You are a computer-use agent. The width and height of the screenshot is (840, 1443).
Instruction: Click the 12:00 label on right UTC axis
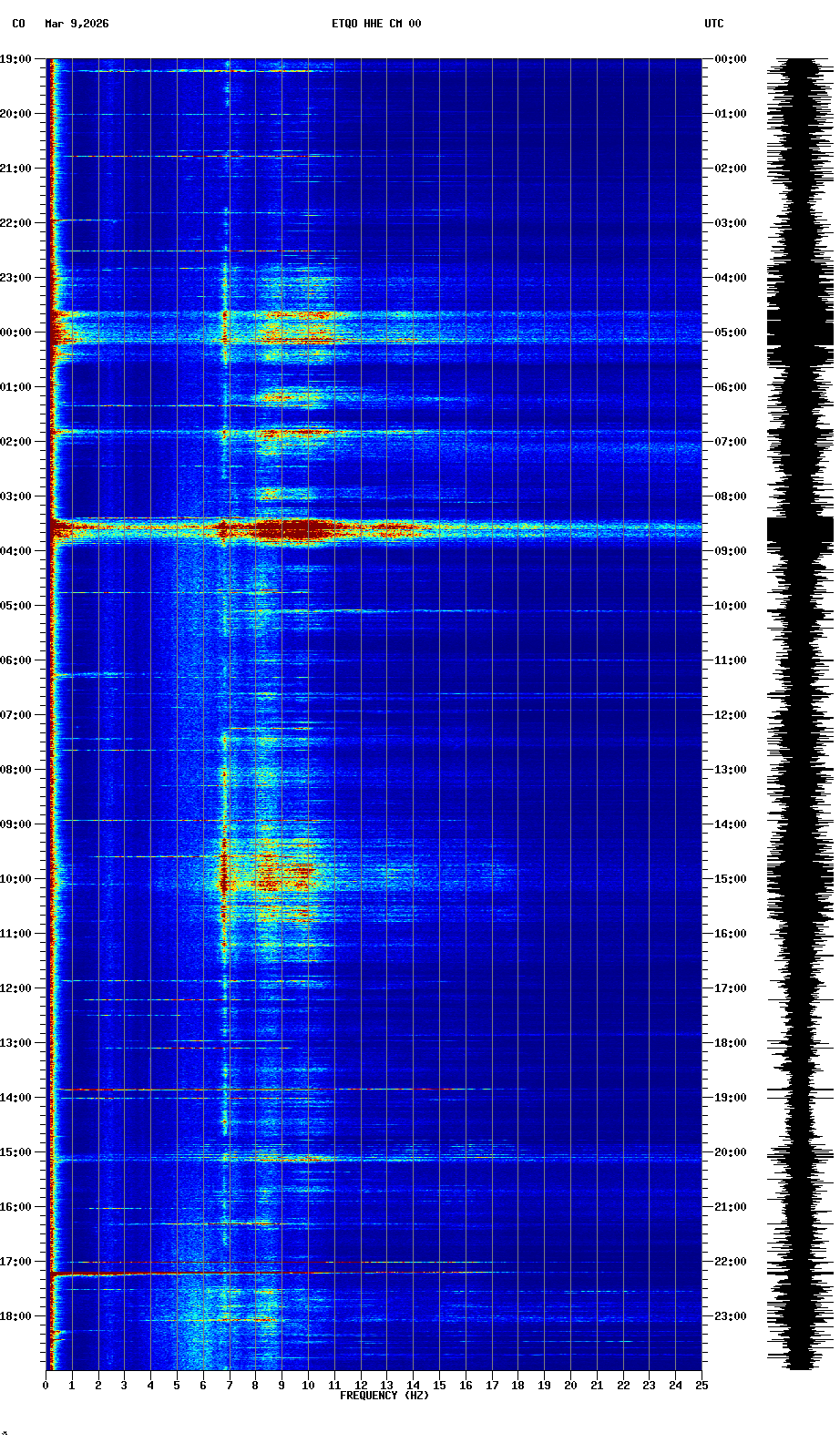(731, 715)
